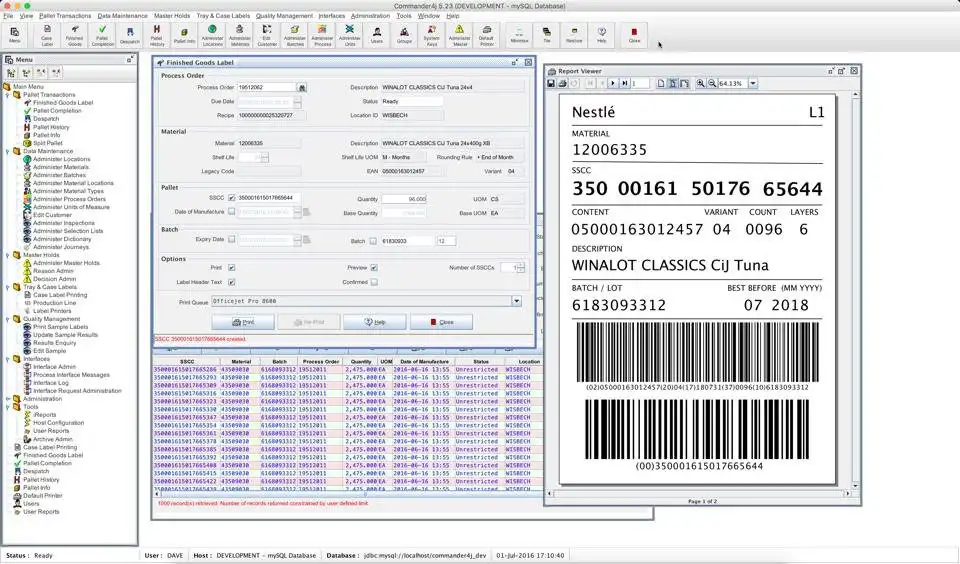The height and width of the screenshot is (564, 960).
Task: Click the Pallet History toolbar icon
Action: point(157,36)
